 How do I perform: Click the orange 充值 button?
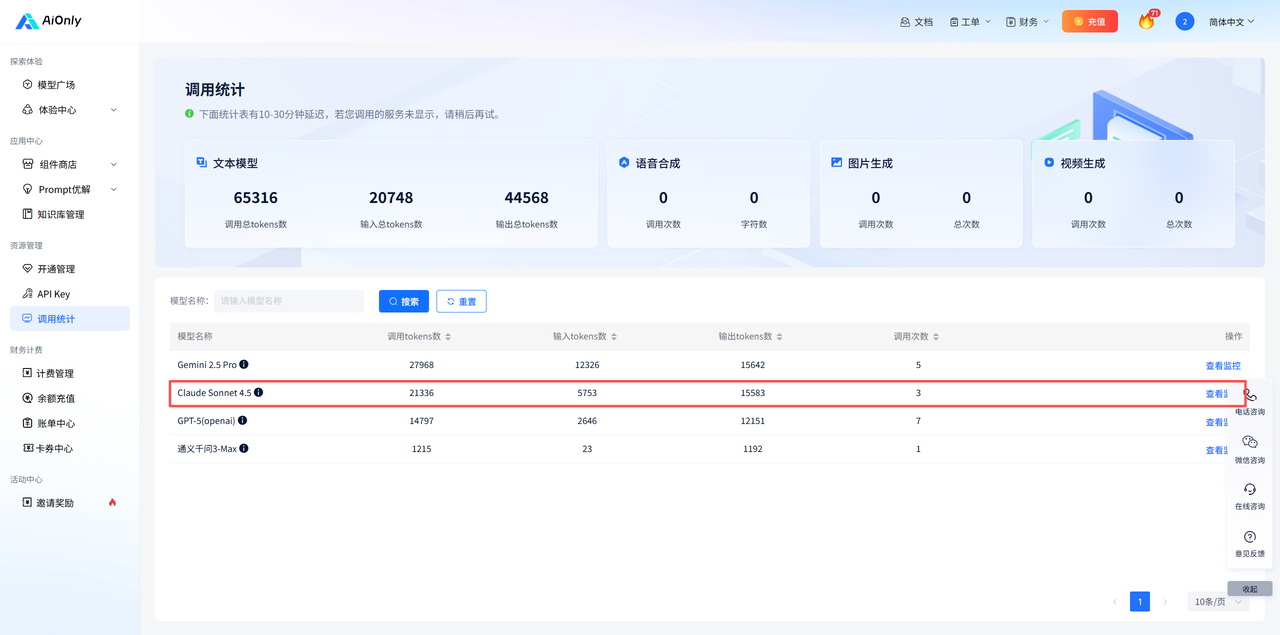tap(1090, 21)
